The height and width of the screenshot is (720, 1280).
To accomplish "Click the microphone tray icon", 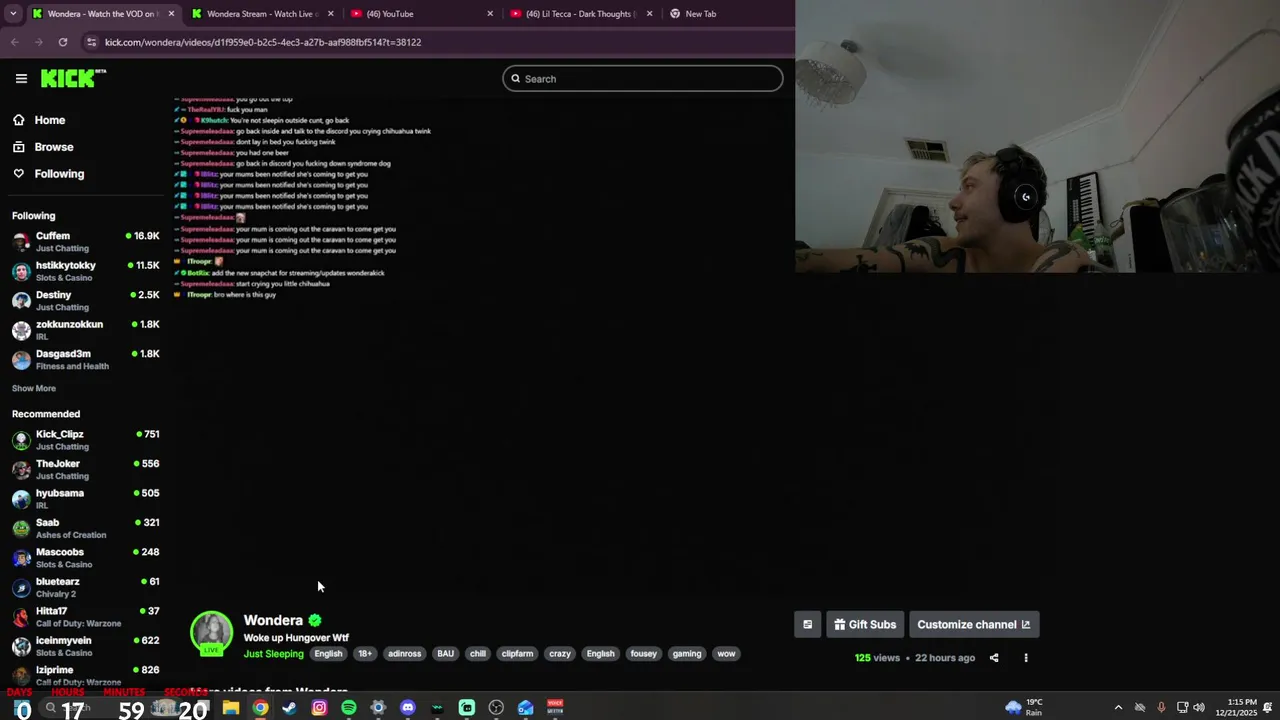I will click(1161, 708).
